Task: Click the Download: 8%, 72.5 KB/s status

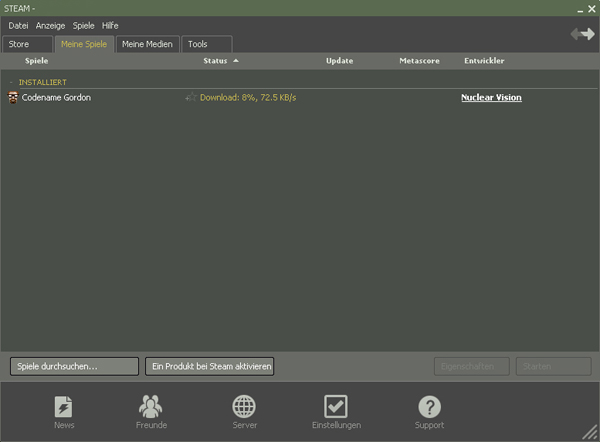Action: click(248, 98)
